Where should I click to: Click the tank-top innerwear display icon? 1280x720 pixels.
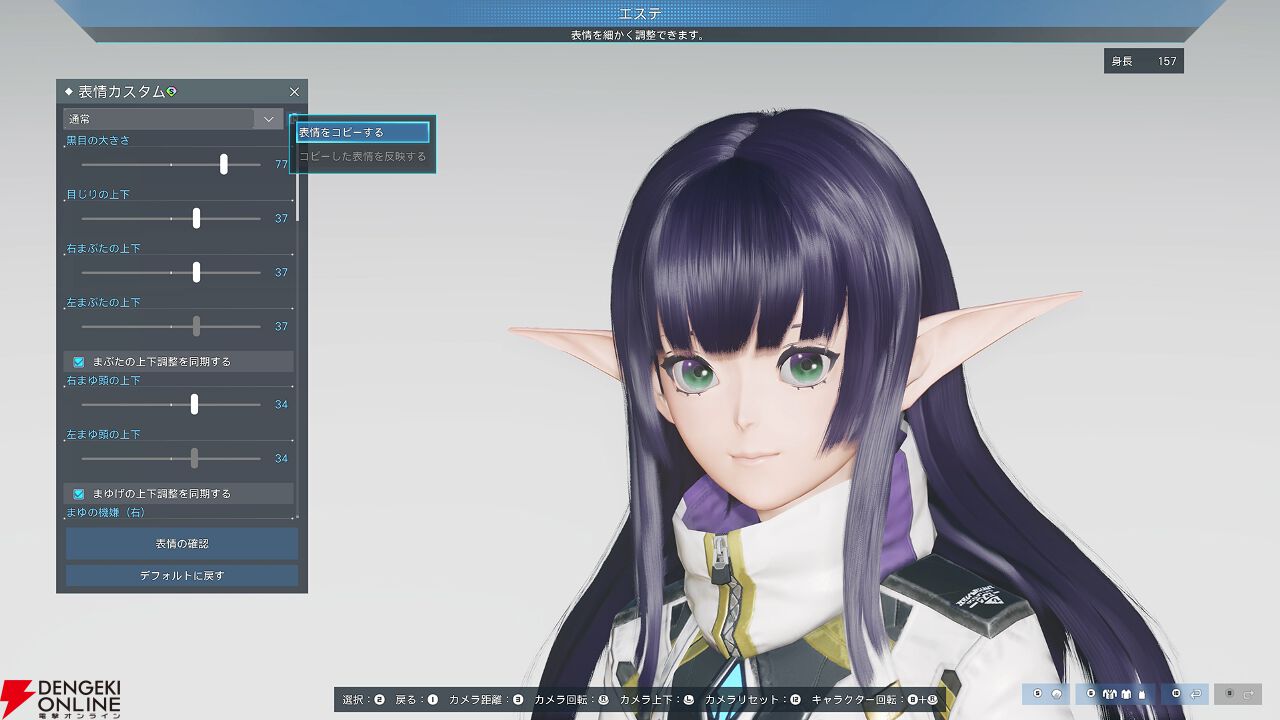point(1140,694)
